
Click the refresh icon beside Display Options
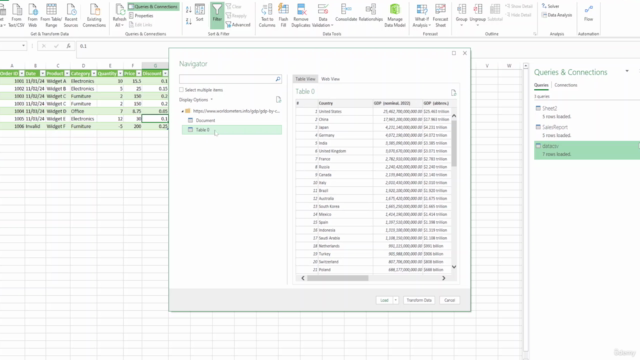[278, 100]
